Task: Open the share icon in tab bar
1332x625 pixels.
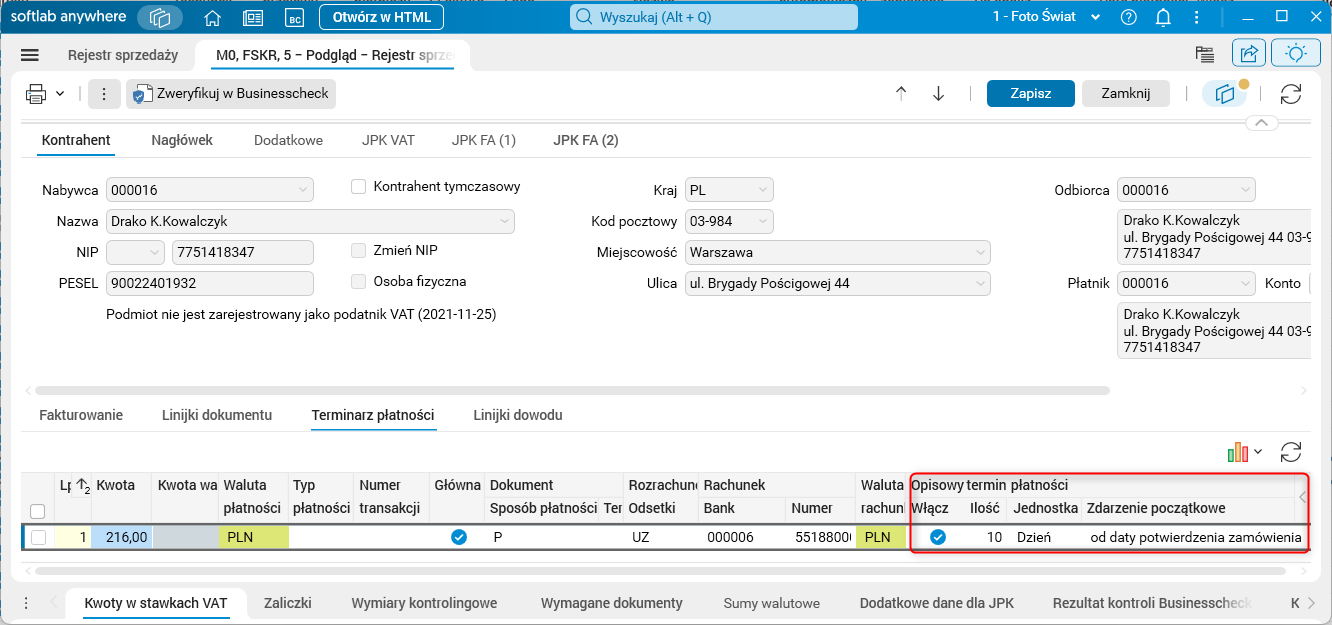Action: (1249, 54)
